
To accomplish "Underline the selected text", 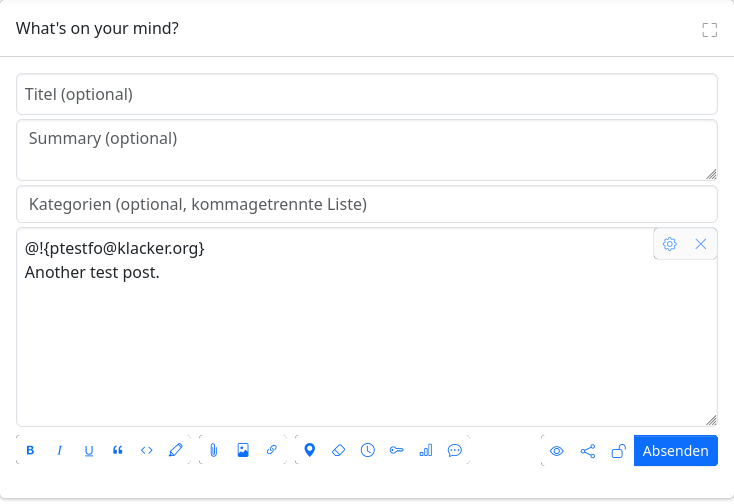I will (x=89, y=450).
